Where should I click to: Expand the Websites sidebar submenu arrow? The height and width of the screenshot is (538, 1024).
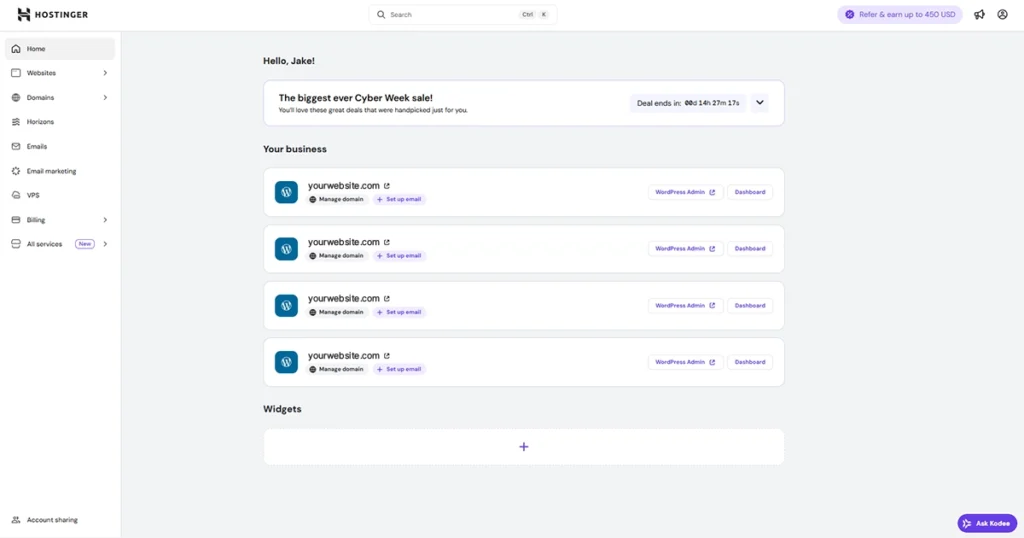click(x=105, y=73)
